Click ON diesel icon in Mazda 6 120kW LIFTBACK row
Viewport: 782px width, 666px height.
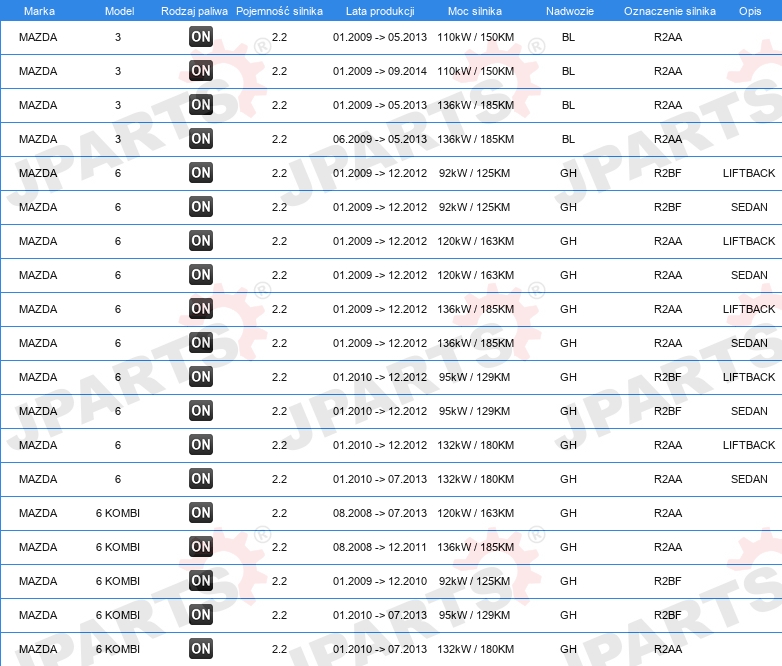tap(201, 240)
